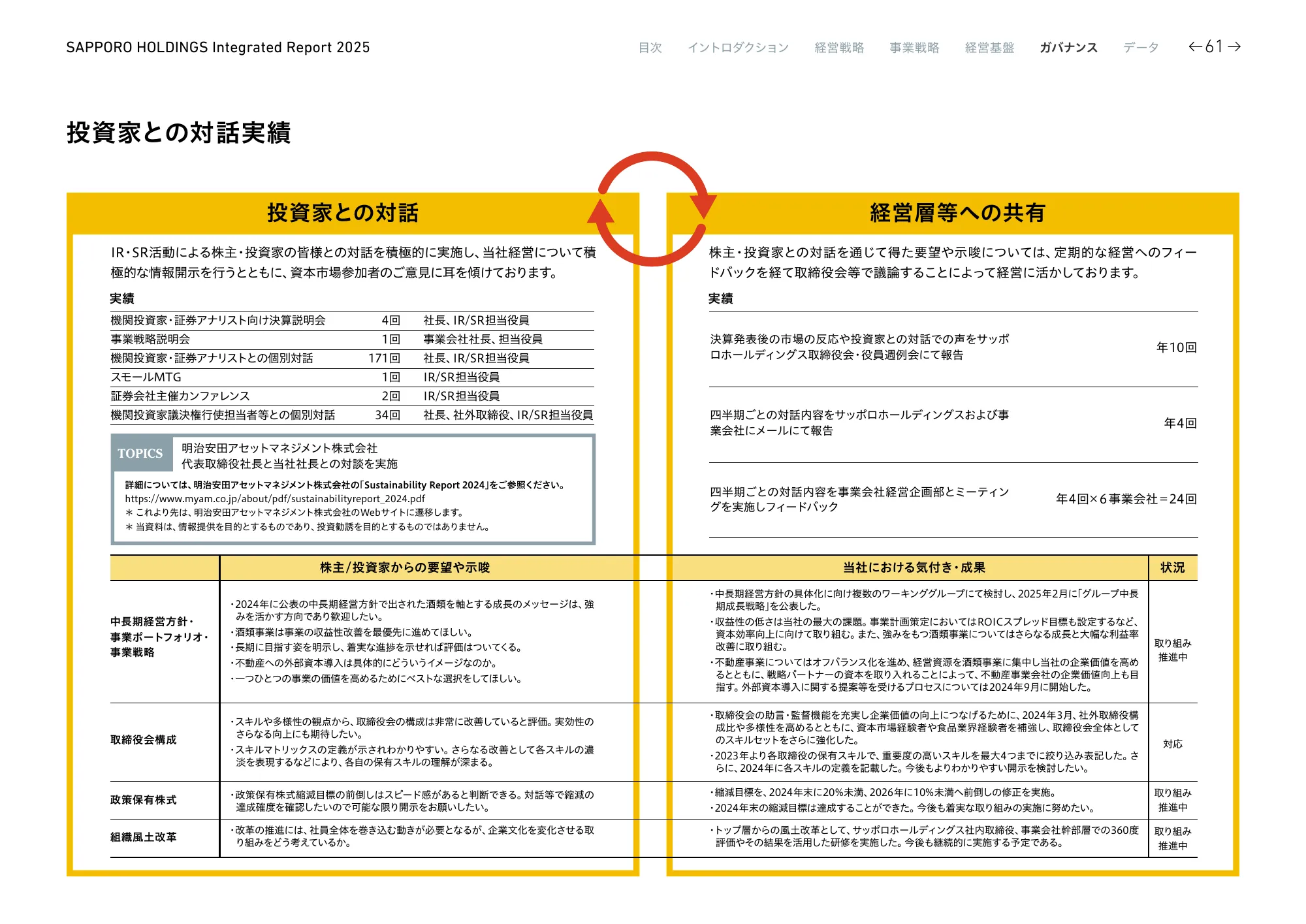This screenshot has width=1306, height=924.
Task: Open the 経営戦略 navigation tab
Action: tap(839, 48)
